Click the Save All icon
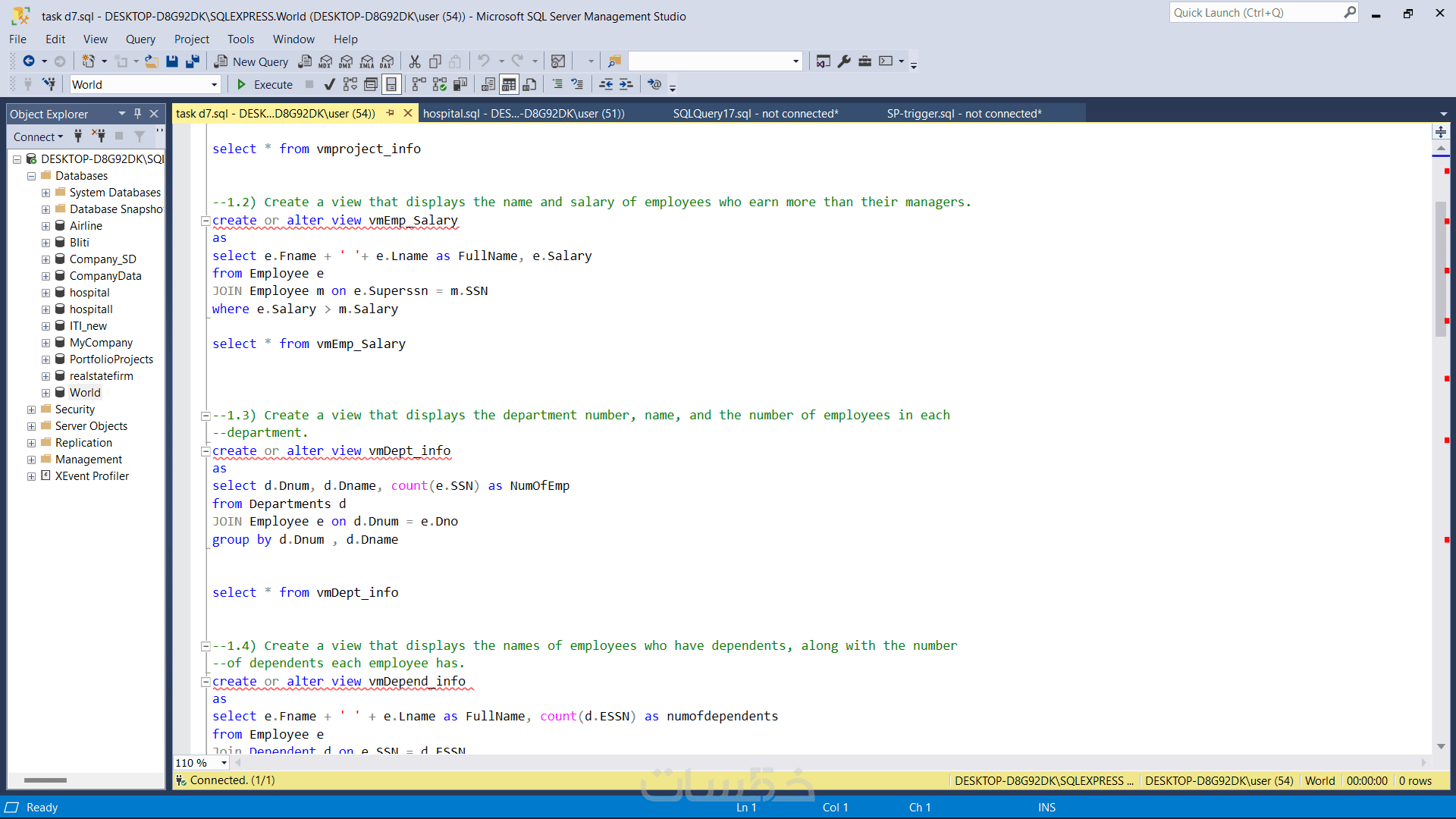Screen dimensions: 1456x819 [193, 61]
